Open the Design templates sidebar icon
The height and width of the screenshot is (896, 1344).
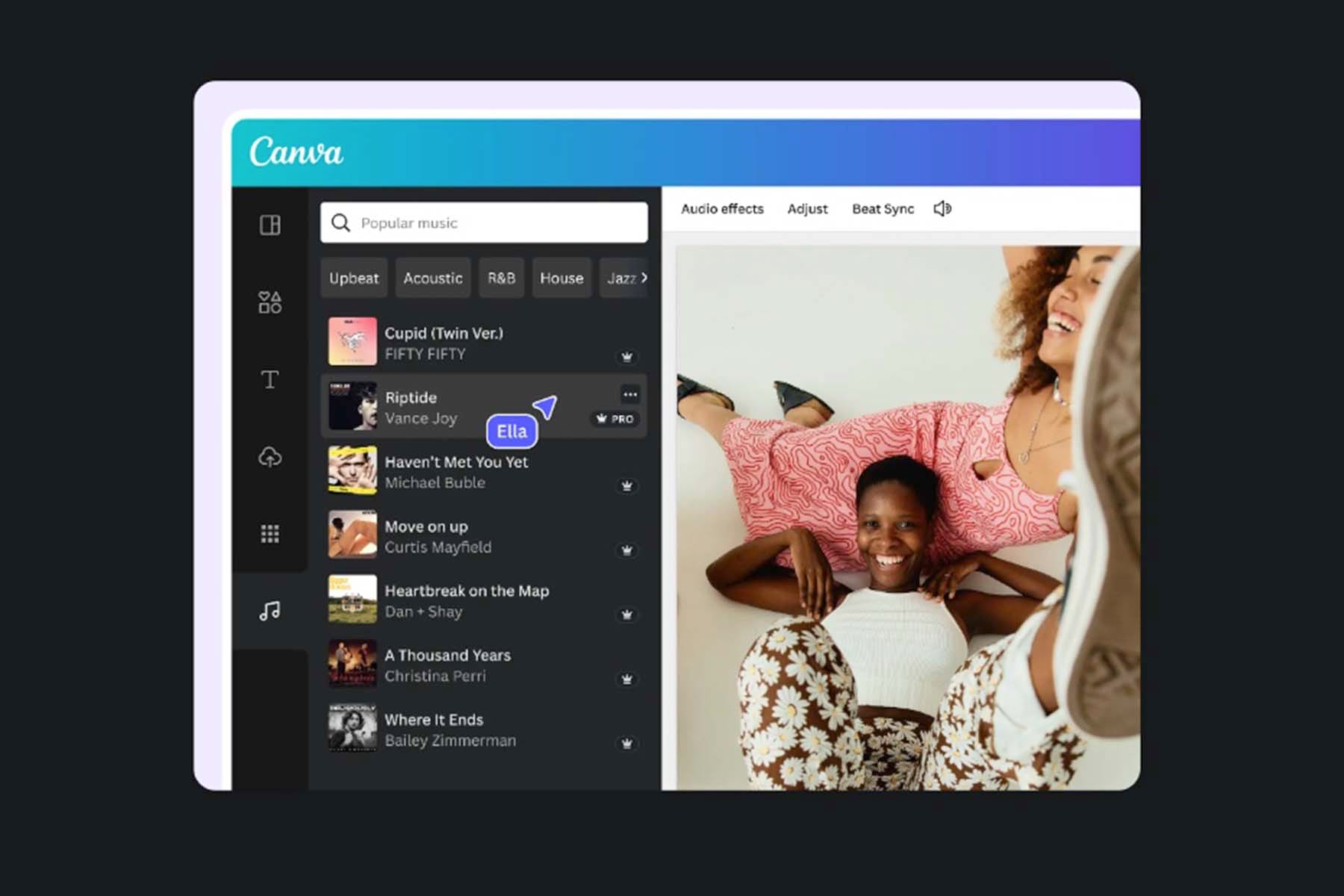click(x=270, y=225)
